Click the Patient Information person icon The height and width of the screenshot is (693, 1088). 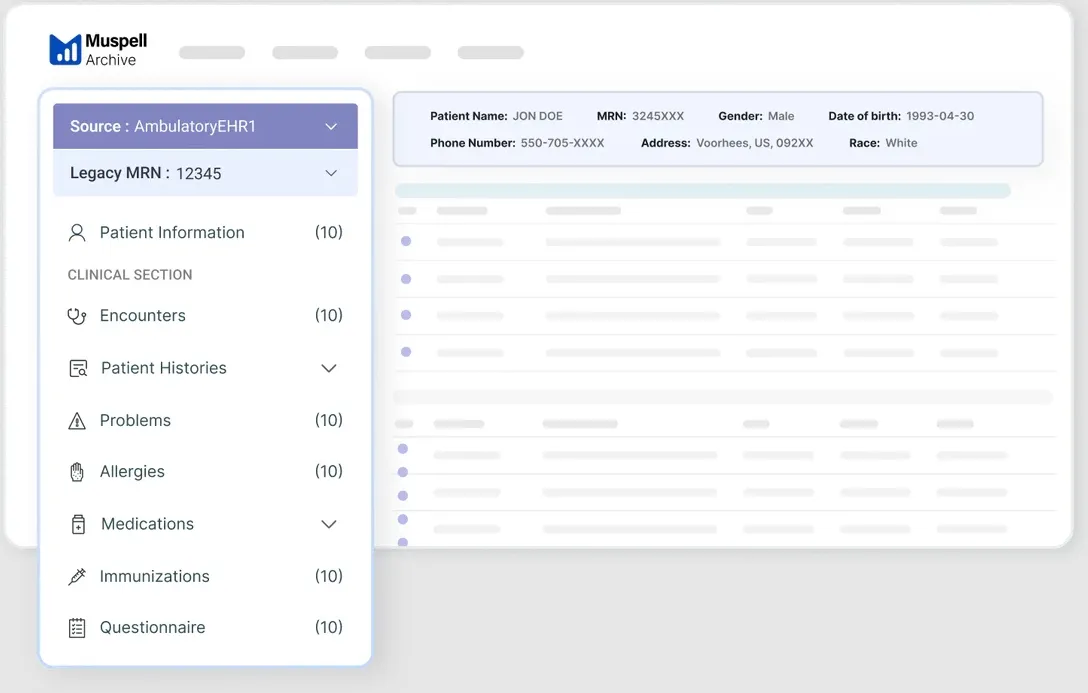tap(77, 233)
